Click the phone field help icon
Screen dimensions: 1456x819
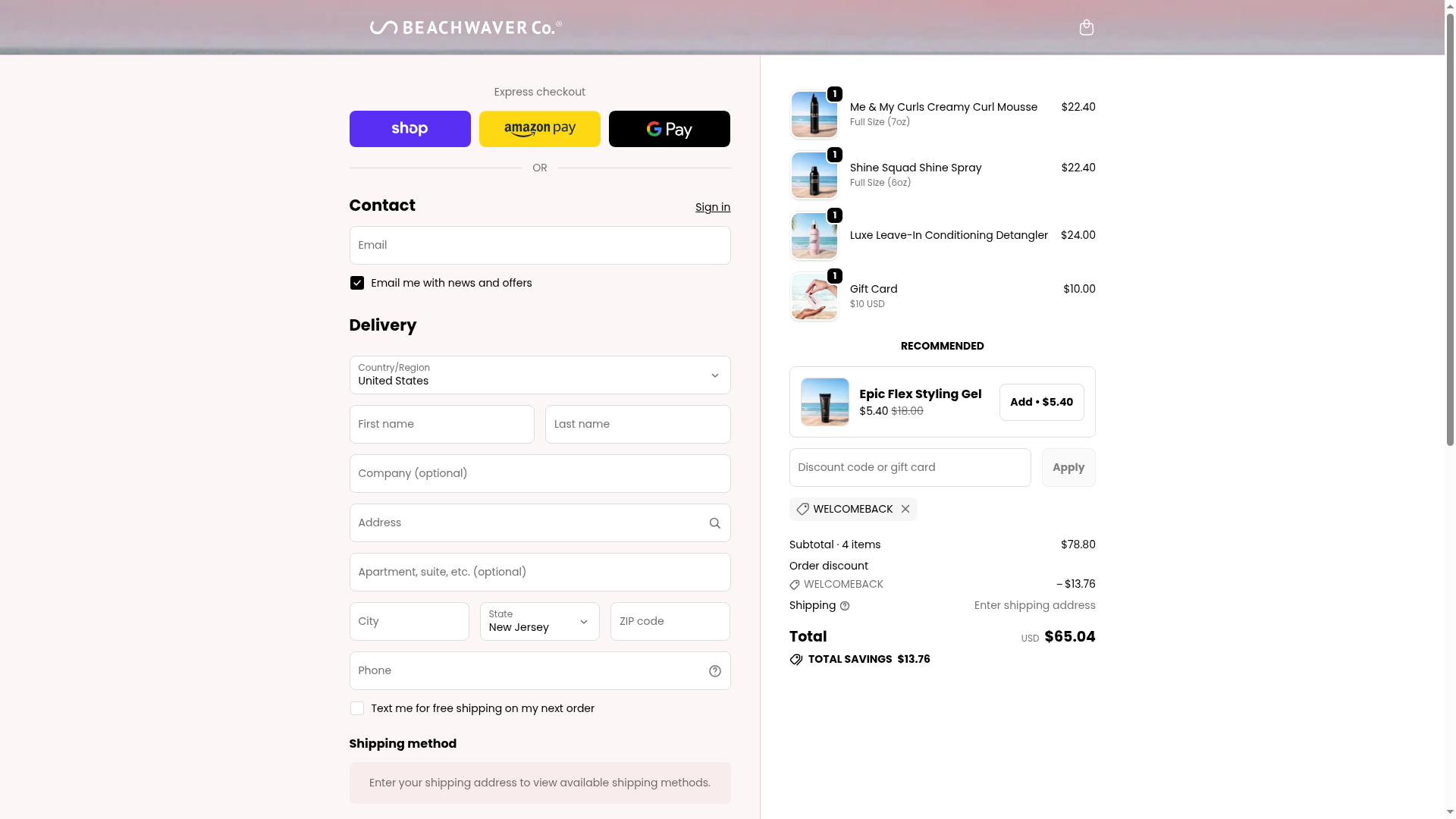coord(714,671)
